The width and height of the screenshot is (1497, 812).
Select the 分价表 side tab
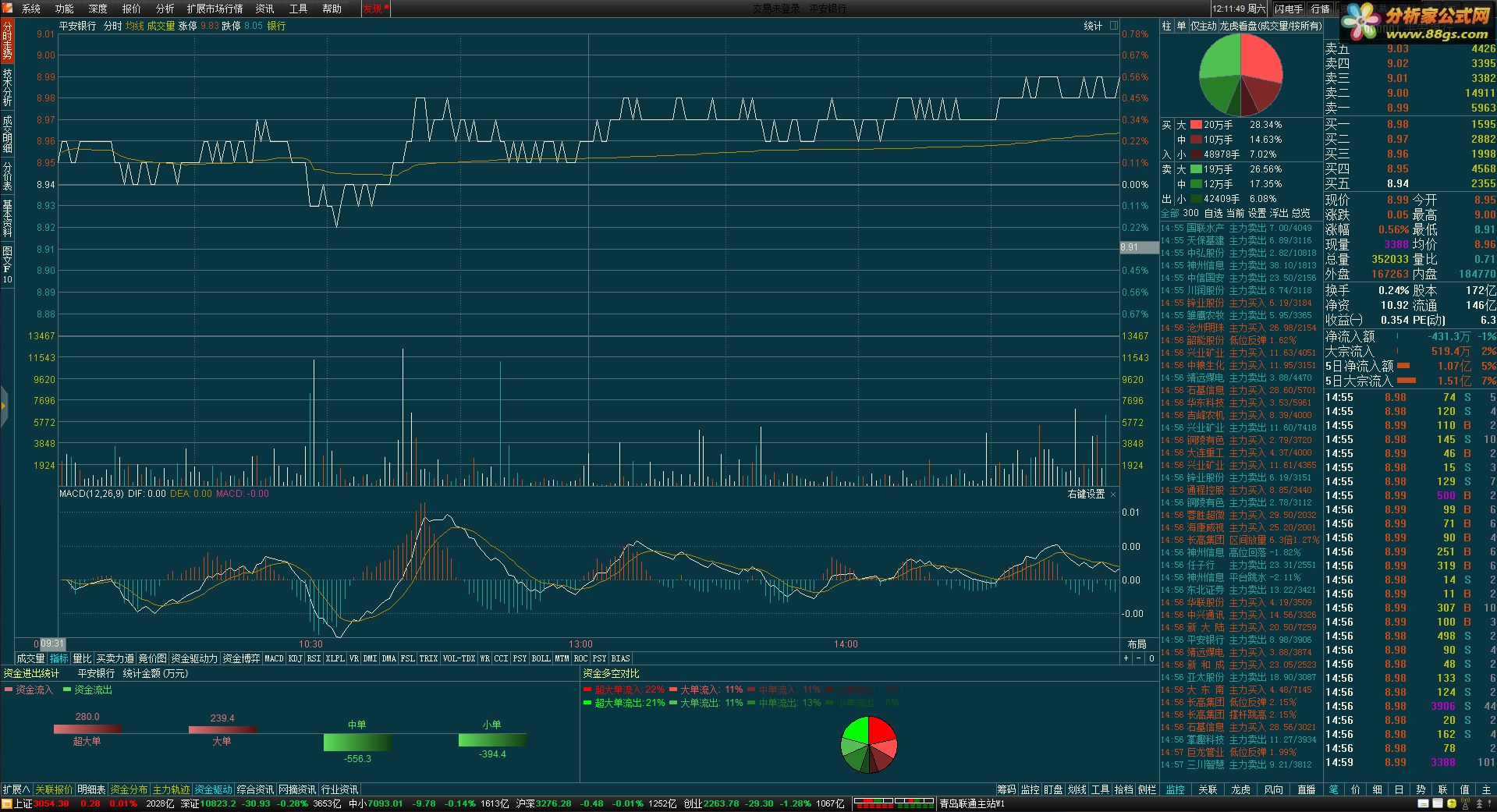click(7, 176)
